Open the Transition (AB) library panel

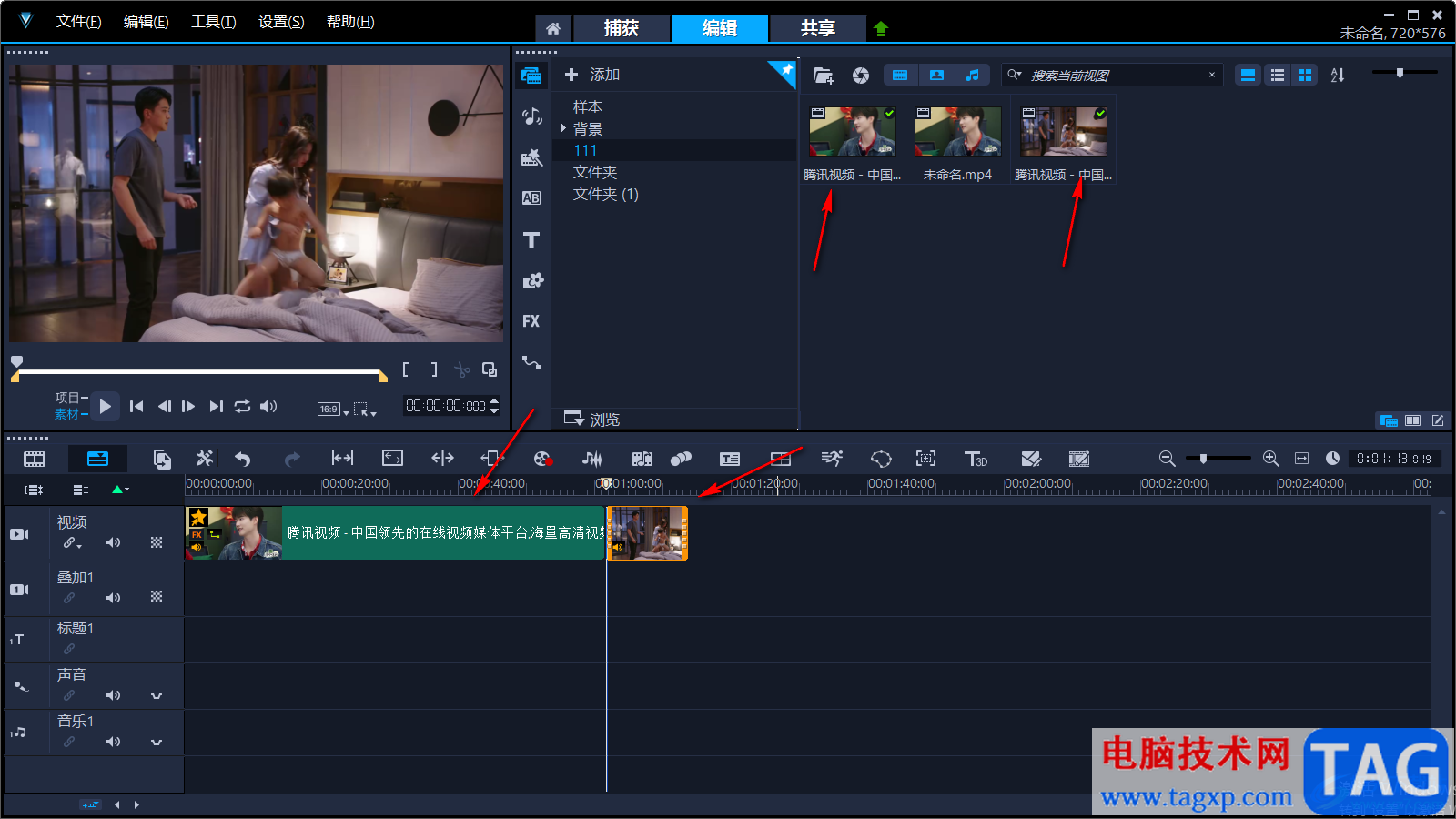531,198
